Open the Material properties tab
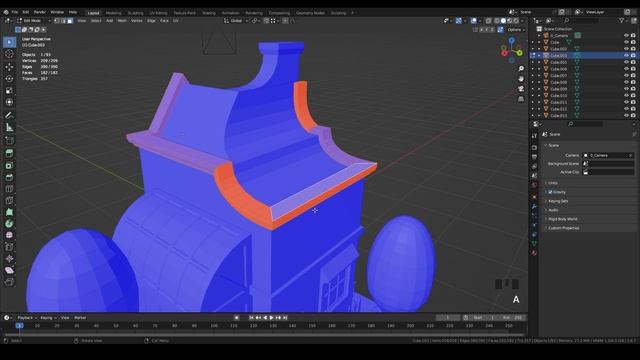The image size is (640, 360). tap(534, 253)
